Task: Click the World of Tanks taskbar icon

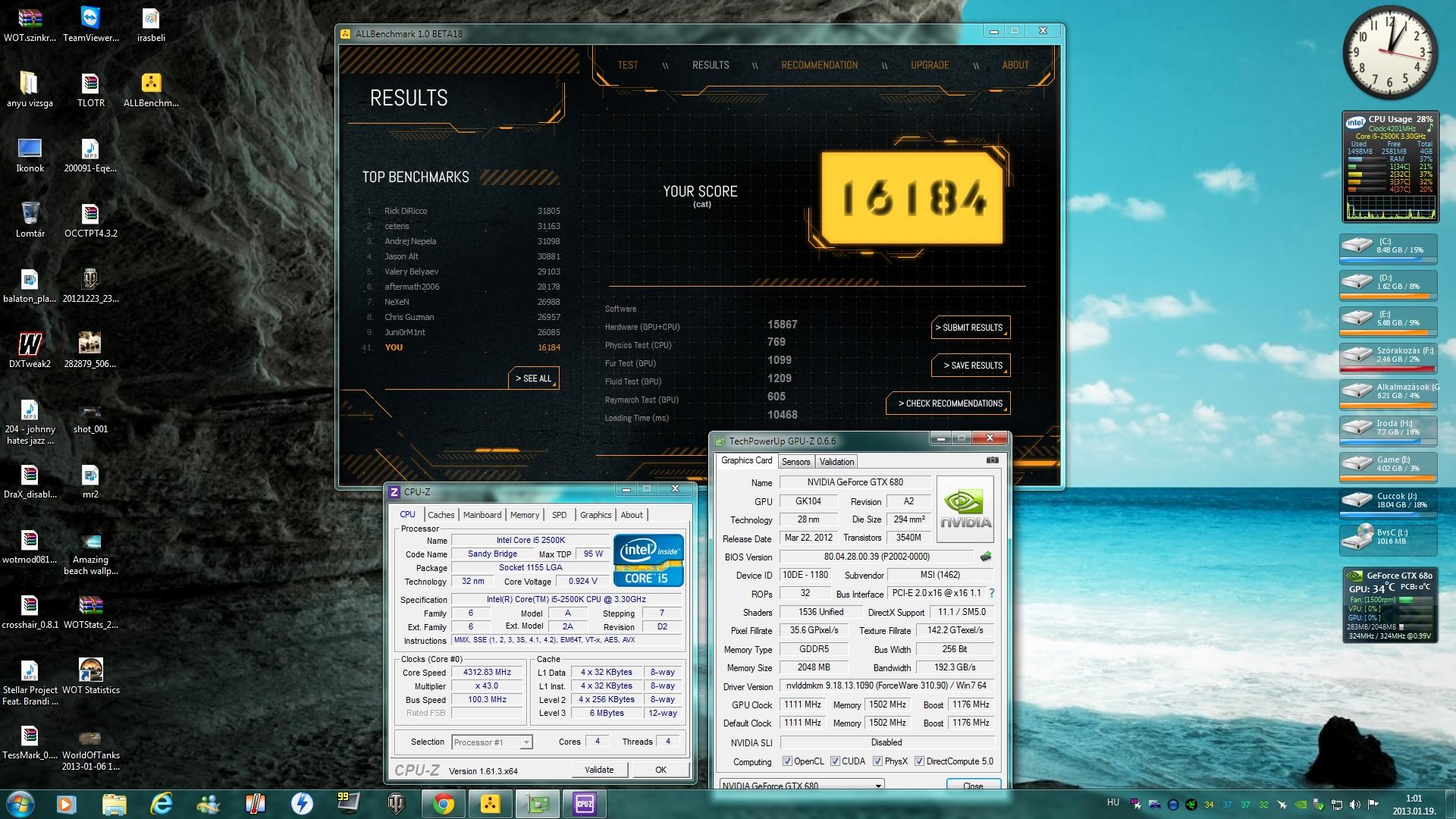Action: click(x=396, y=803)
